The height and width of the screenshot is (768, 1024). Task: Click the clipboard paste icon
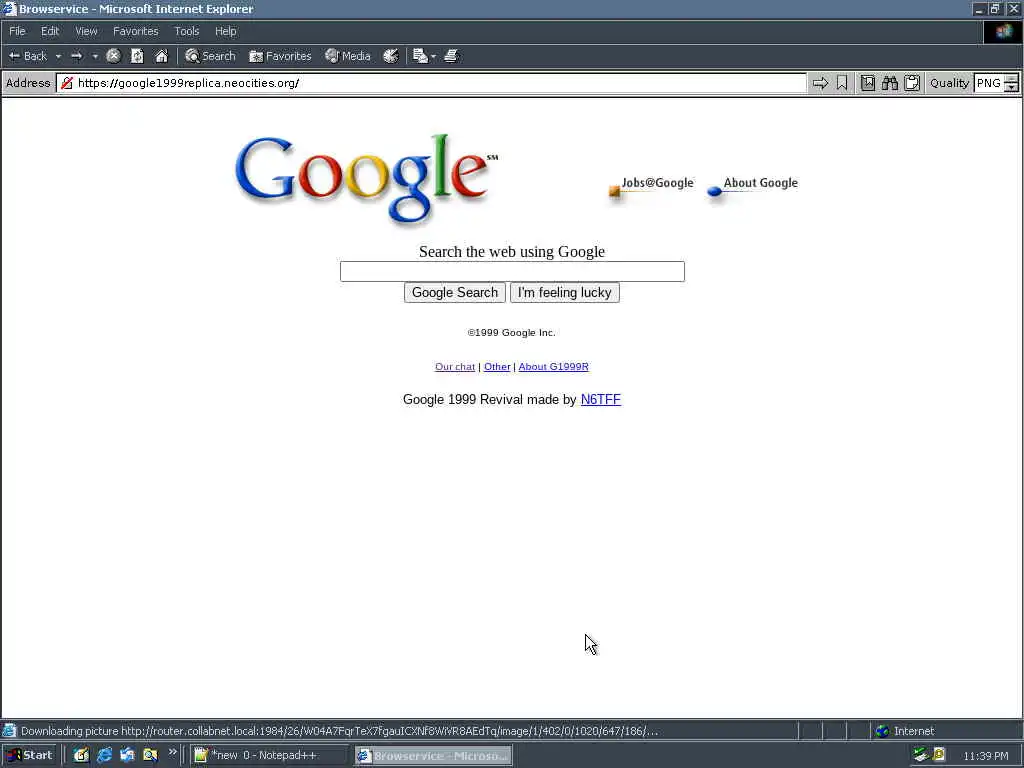pos(912,83)
